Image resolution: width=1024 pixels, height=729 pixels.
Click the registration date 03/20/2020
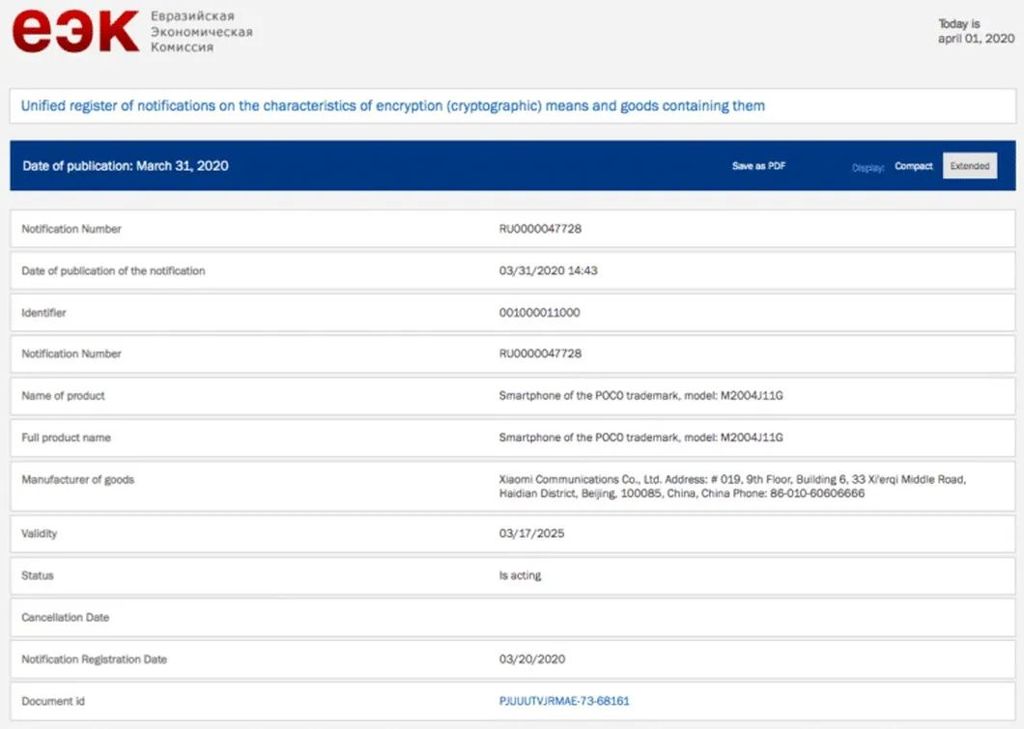[531, 660]
